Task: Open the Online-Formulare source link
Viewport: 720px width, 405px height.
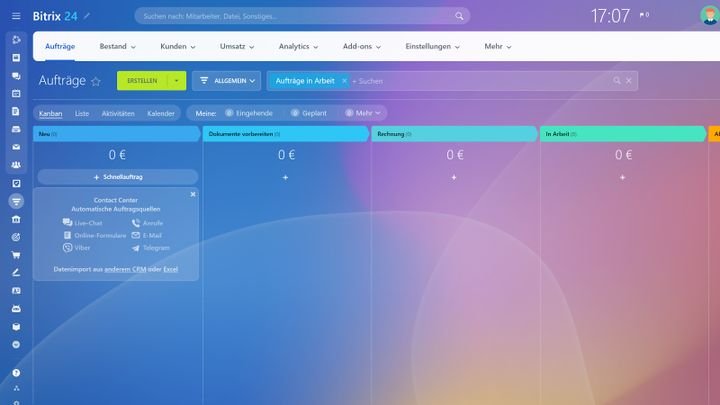Action: pyautogui.click(x=94, y=235)
